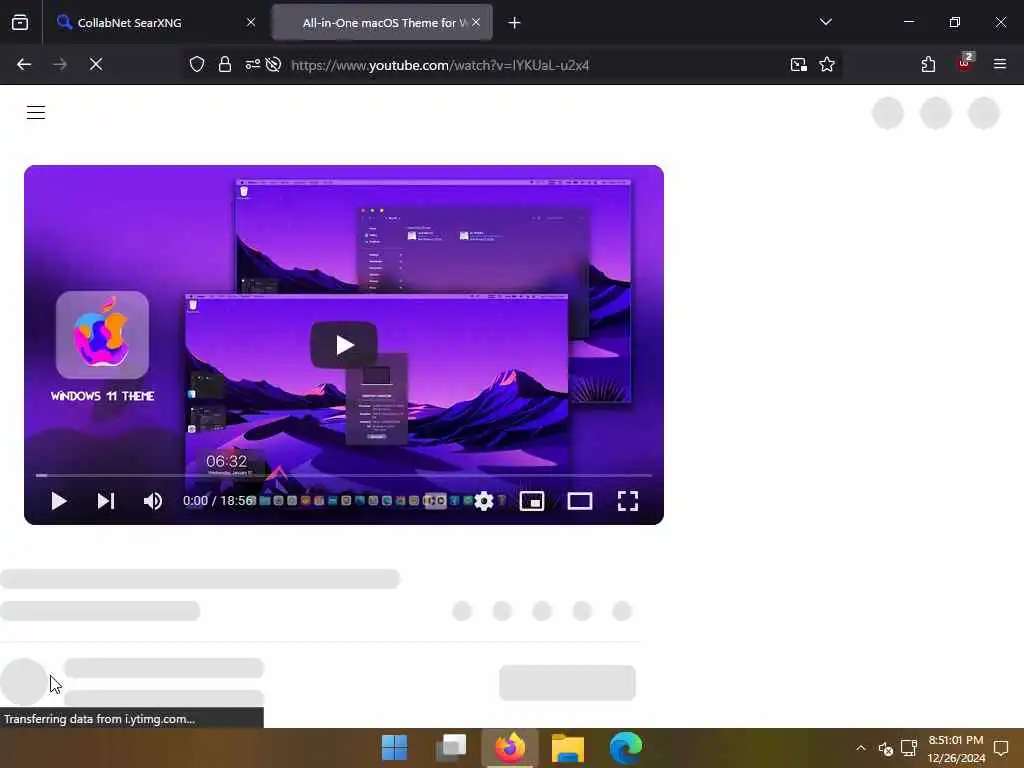The width and height of the screenshot is (1024, 768).
Task: Show hidden system tray icons
Action: [861, 748]
